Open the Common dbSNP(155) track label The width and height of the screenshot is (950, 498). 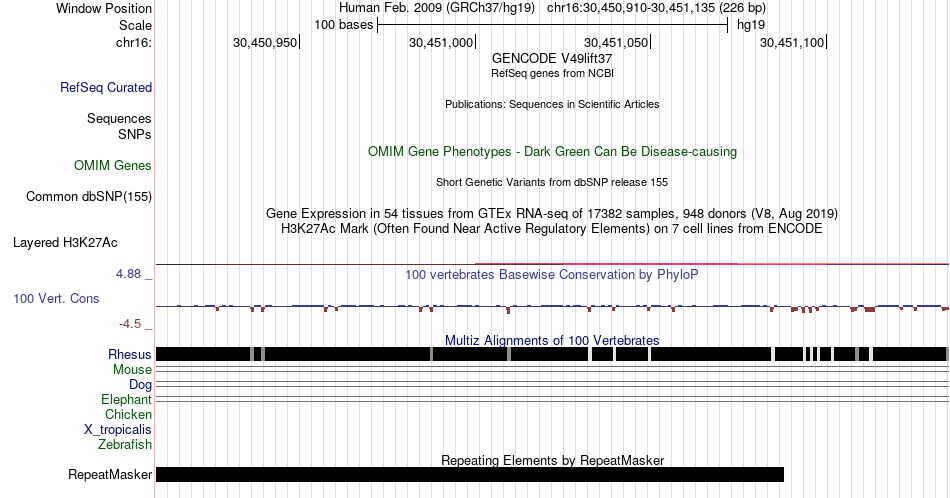pos(89,196)
